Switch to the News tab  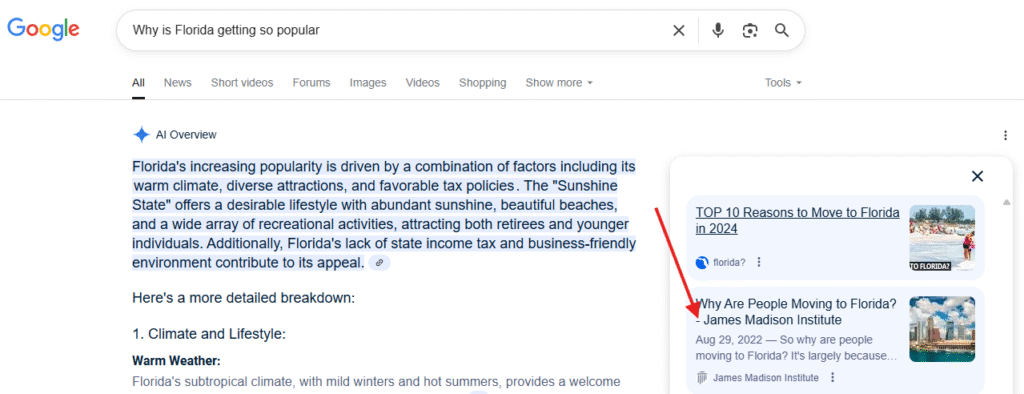178,82
